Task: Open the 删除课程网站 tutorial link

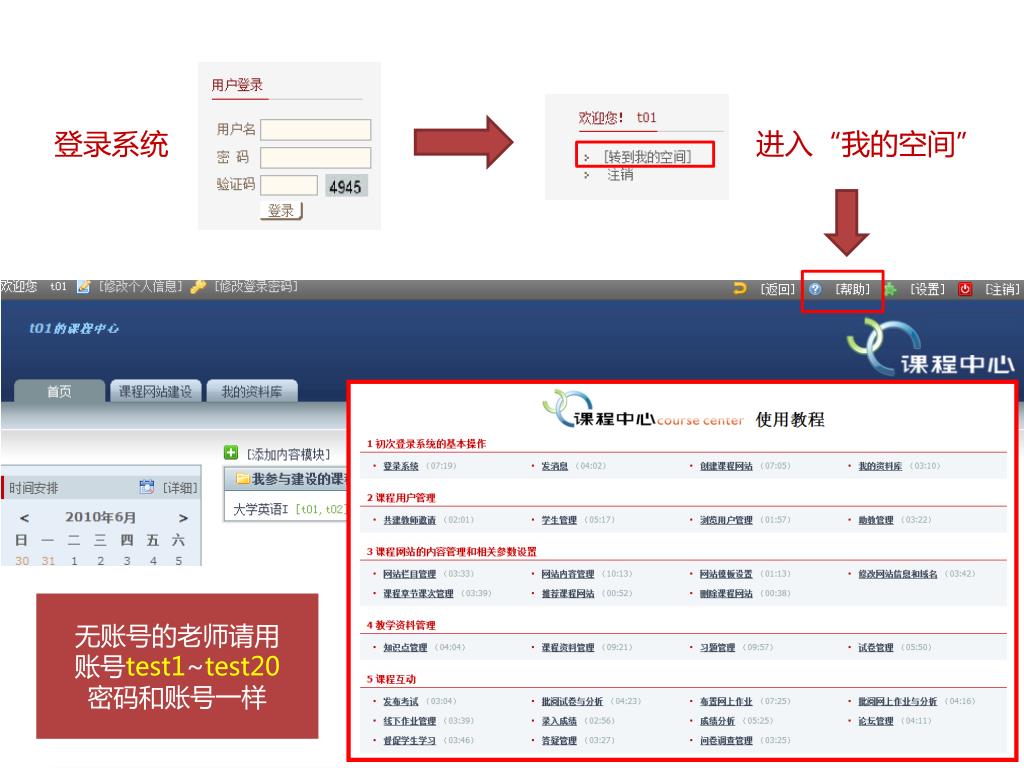Action: [x=726, y=594]
